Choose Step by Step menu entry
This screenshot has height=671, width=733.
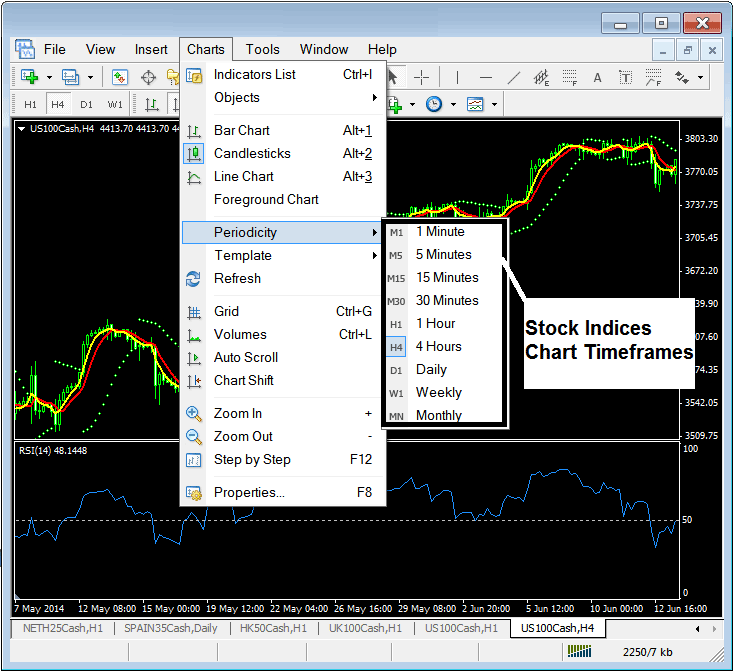[283, 460]
